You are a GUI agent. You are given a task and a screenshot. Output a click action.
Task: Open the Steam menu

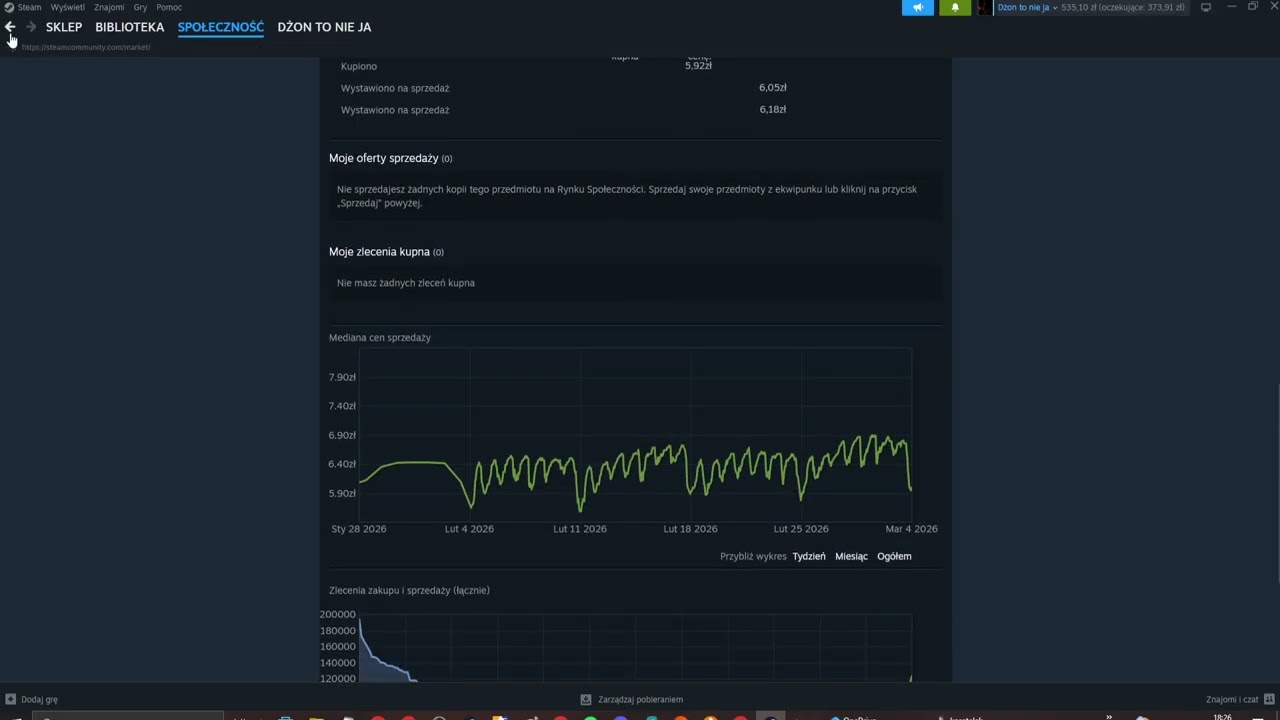click(x=30, y=7)
